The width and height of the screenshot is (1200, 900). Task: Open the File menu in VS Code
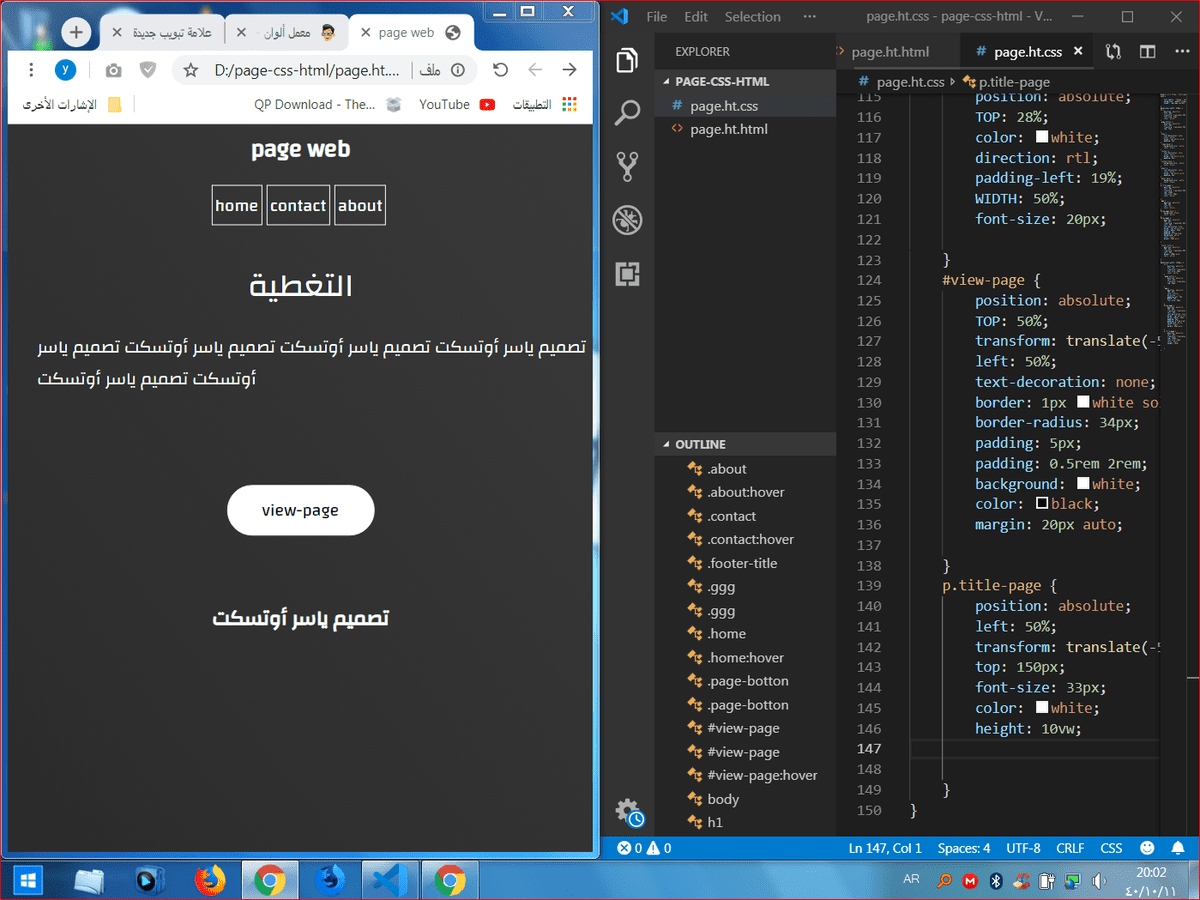coord(657,17)
